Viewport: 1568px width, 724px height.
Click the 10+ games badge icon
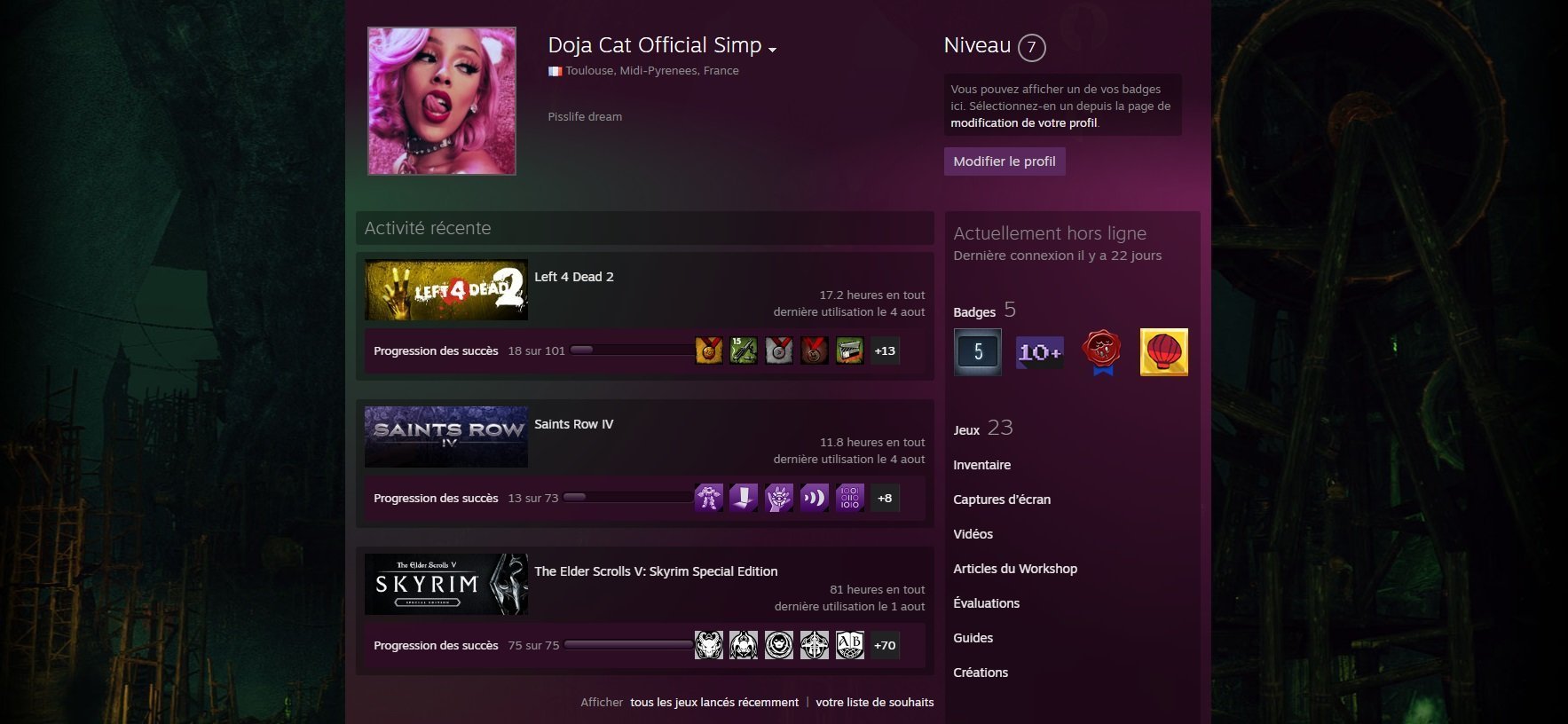click(x=1039, y=352)
